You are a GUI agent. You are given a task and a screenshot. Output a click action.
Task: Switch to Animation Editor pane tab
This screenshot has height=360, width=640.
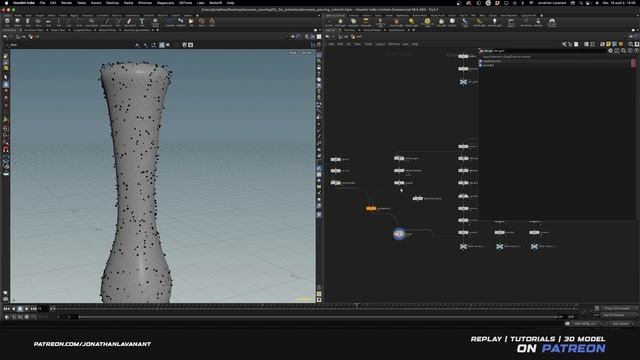pos(33,30)
